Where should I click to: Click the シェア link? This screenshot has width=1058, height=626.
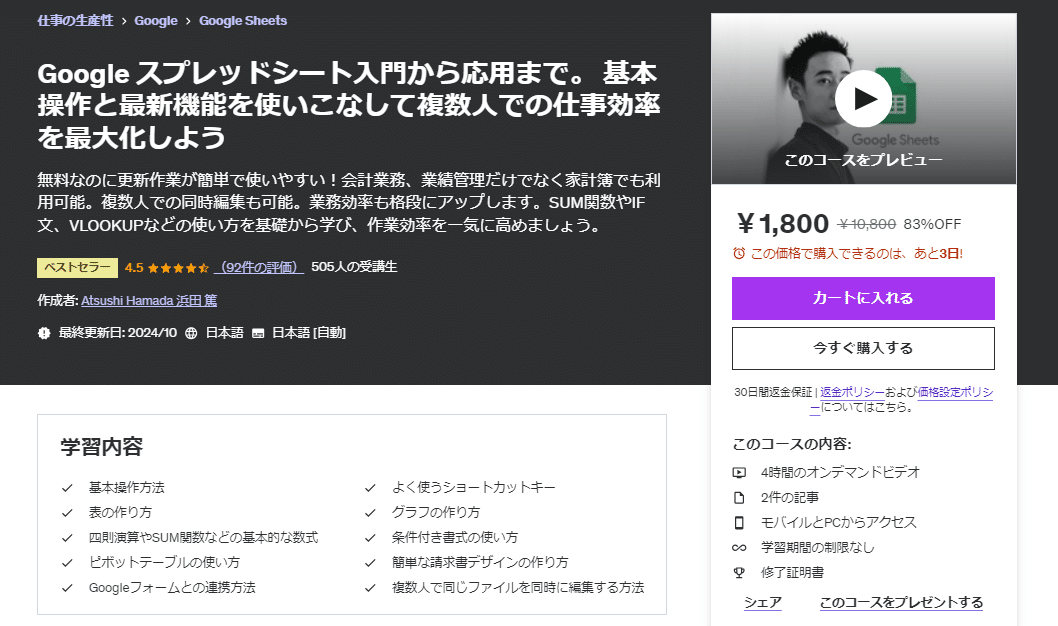tap(763, 601)
